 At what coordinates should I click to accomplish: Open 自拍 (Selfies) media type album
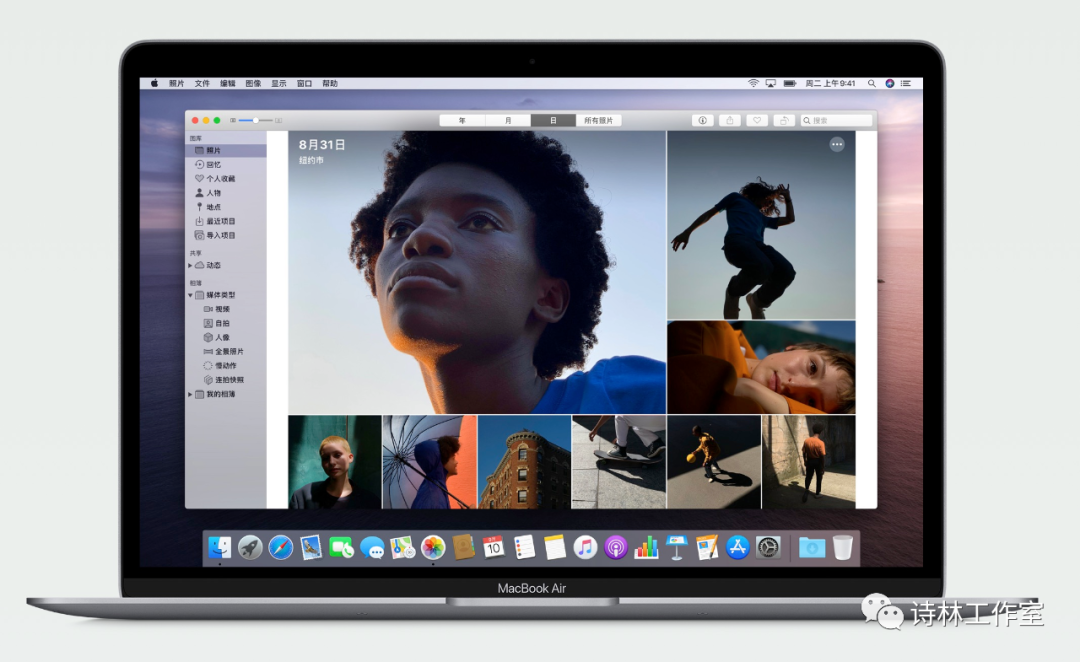pyautogui.click(x=217, y=323)
